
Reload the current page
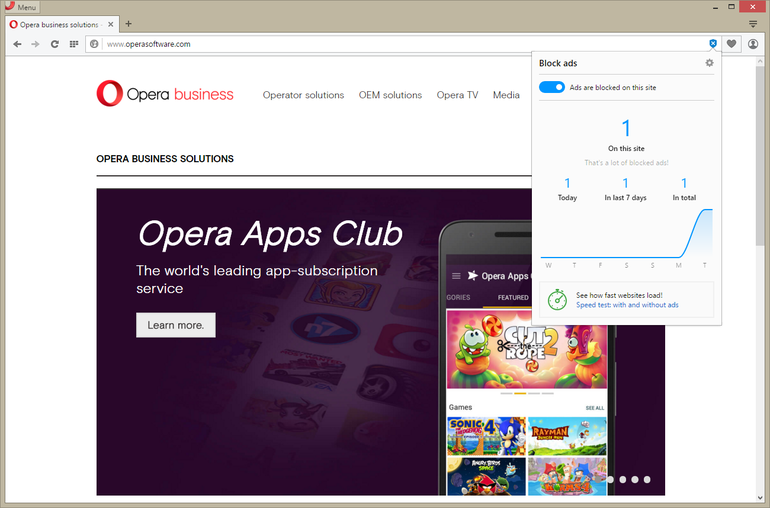click(x=55, y=44)
